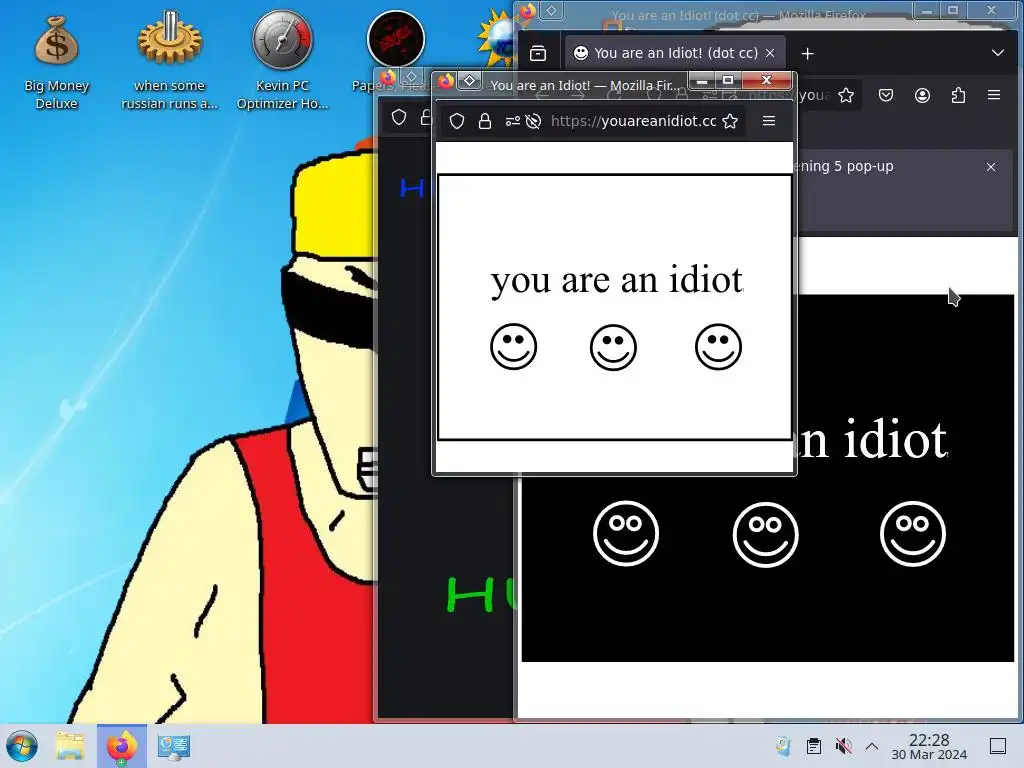Open the permissions settings icon in front popup URL bar
The height and width of the screenshot is (768, 1024).
[x=513, y=121]
